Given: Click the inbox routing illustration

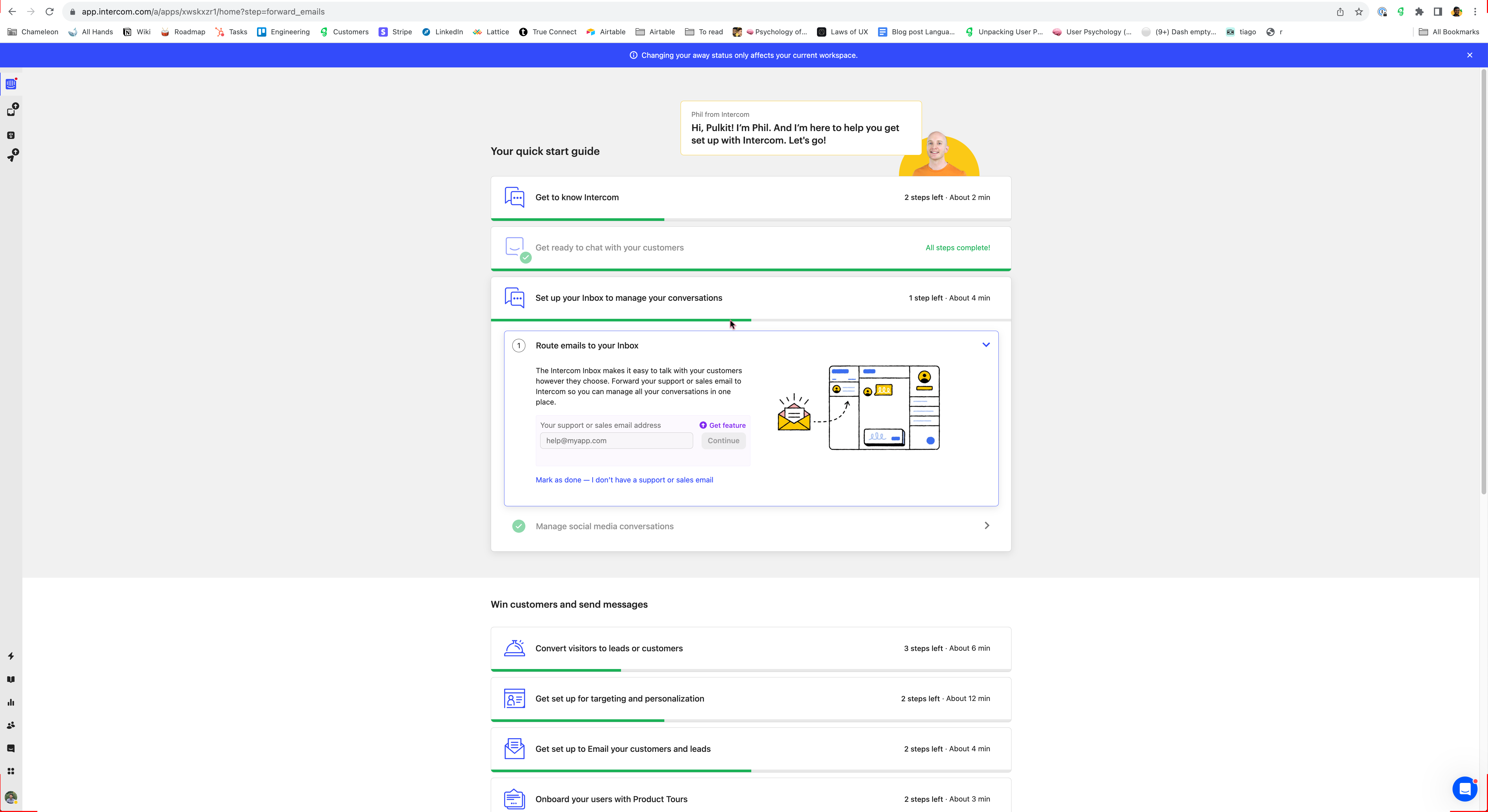Looking at the screenshot, I should 858,408.
